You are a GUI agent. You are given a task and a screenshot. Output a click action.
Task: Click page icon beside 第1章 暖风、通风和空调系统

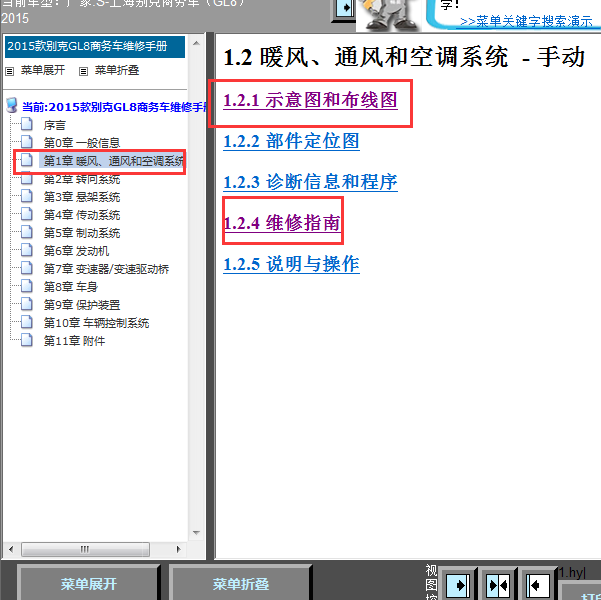click(27, 160)
